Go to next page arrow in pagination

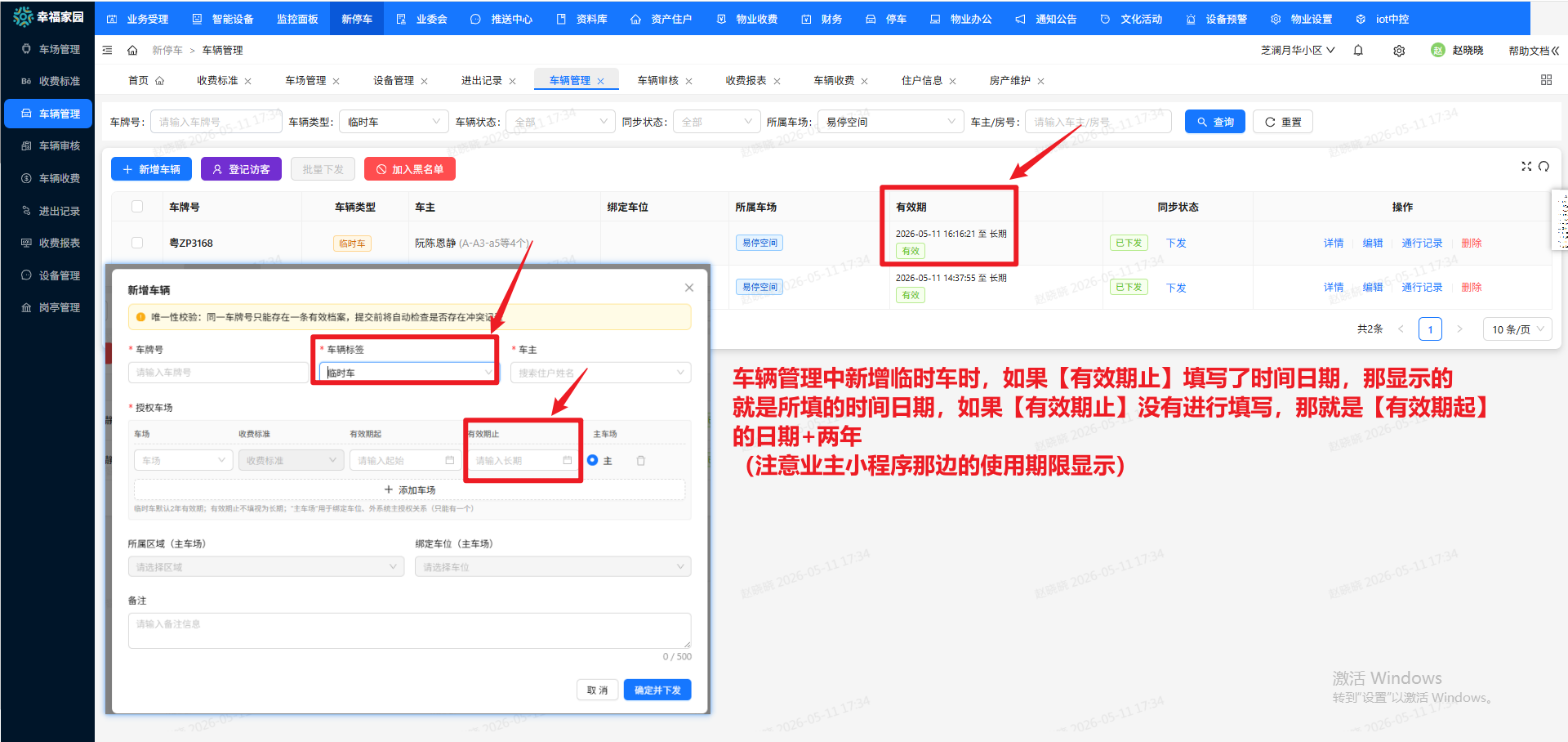[1459, 329]
